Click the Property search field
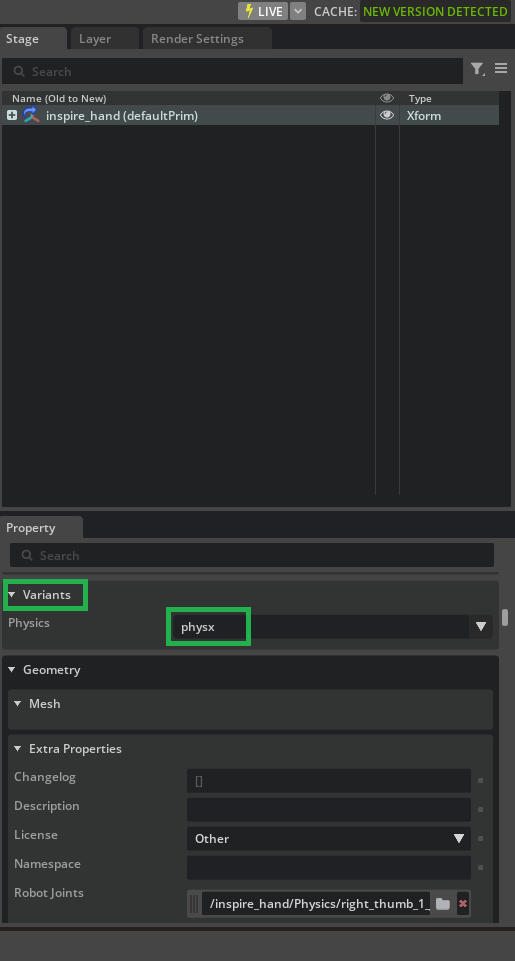The image size is (515, 961). point(252,555)
